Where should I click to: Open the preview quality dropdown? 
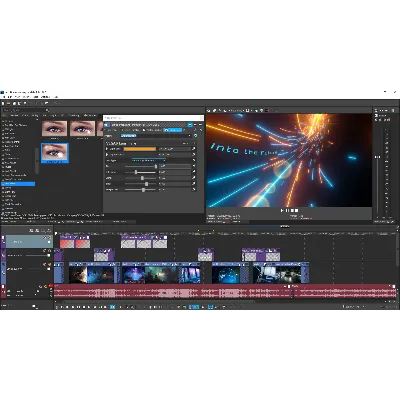(236, 110)
